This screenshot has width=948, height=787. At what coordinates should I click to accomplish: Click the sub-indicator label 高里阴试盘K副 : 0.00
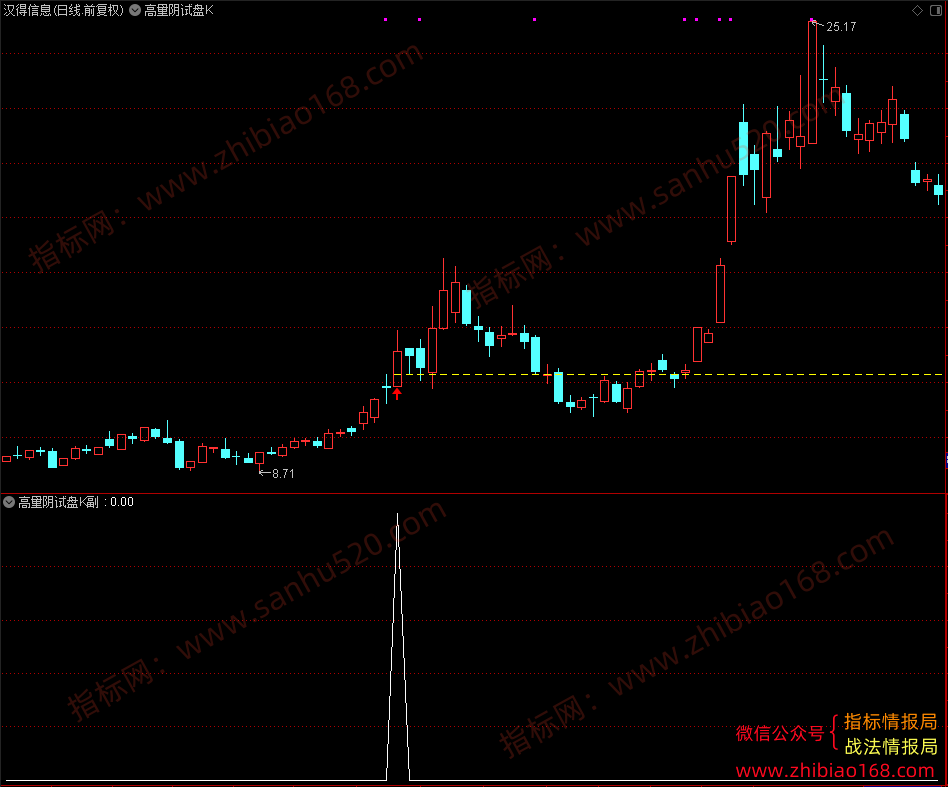76,502
